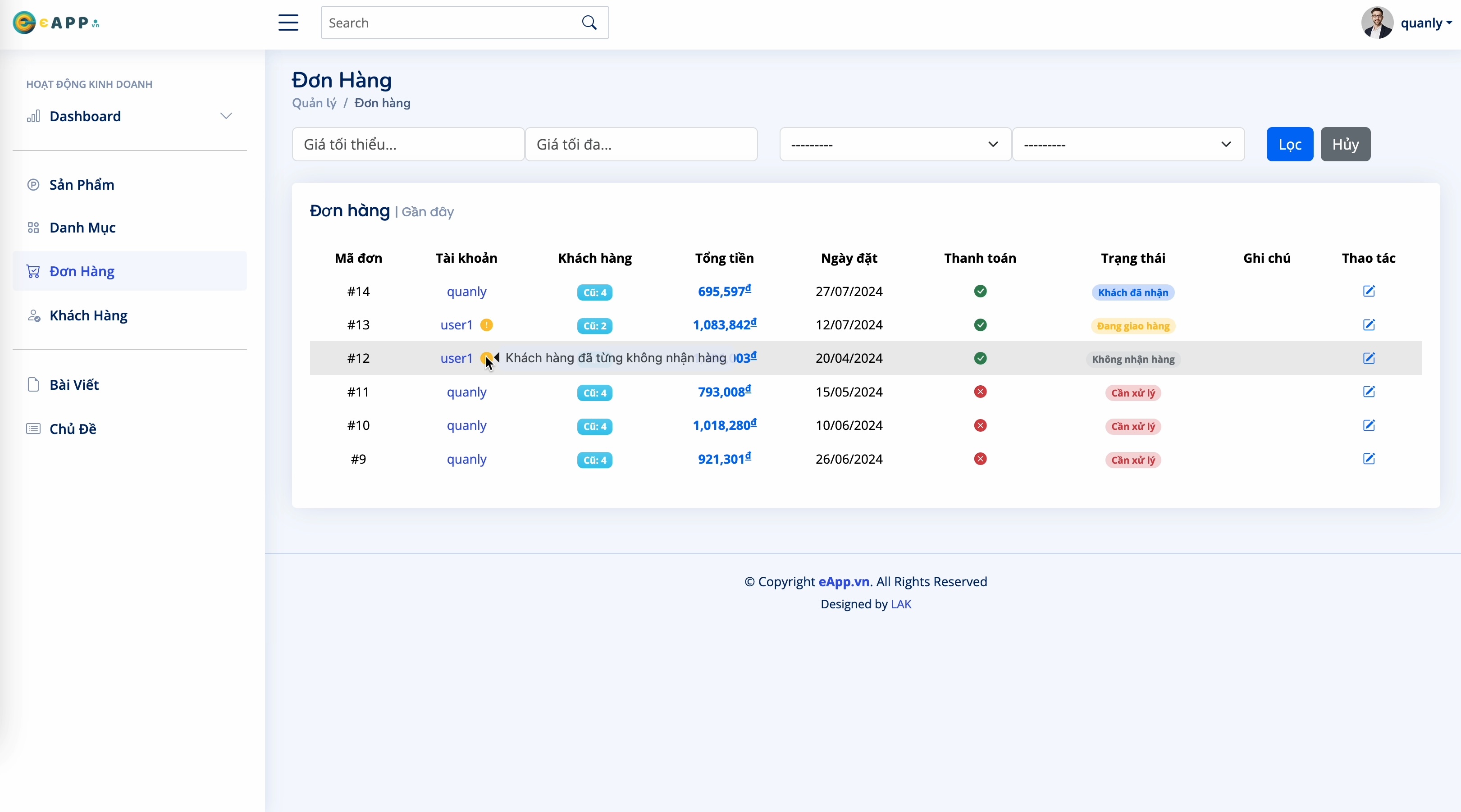Click red unpaid icon for order #10

click(980, 425)
